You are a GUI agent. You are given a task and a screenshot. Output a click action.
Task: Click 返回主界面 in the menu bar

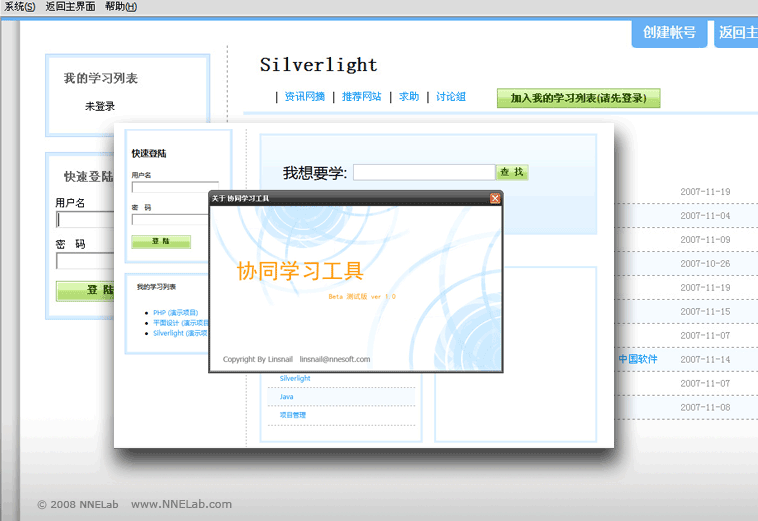click(70, 7)
